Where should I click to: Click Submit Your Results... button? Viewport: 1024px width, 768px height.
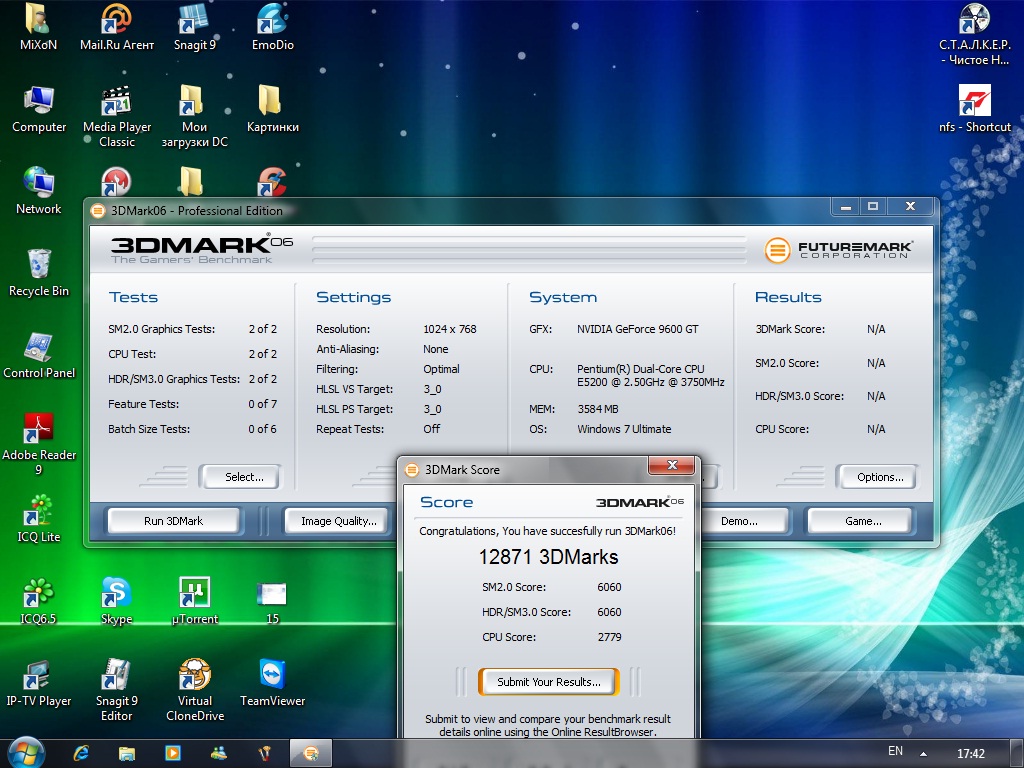pyautogui.click(x=549, y=682)
